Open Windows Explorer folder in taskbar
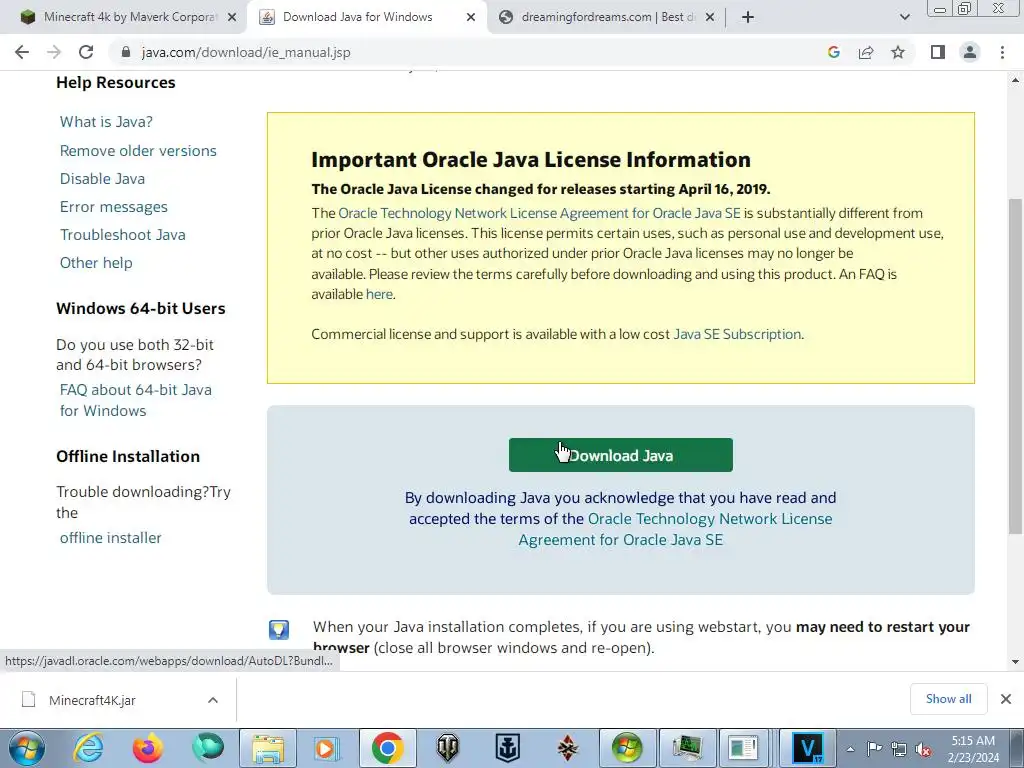This screenshot has height=768, width=1024. click(x=268, y=748)
